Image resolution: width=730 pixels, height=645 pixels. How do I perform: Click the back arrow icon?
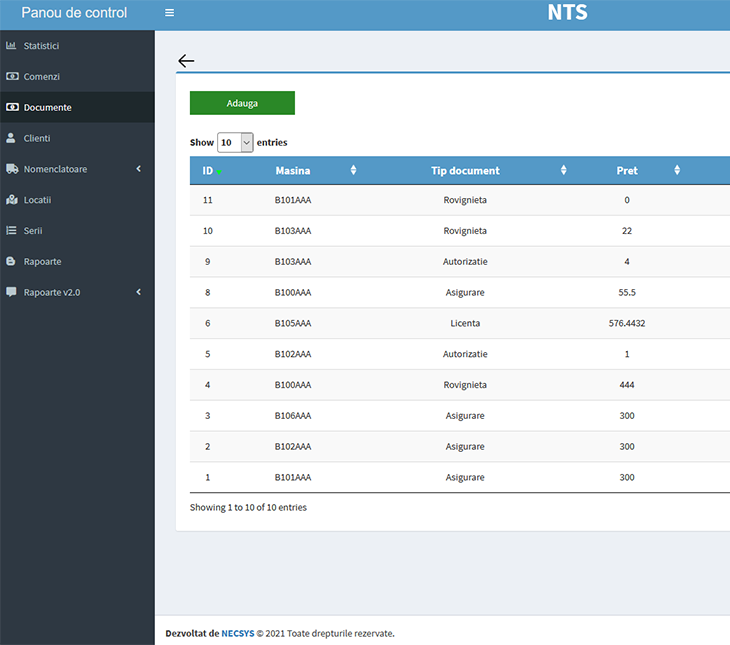click(x=185, y=61)
